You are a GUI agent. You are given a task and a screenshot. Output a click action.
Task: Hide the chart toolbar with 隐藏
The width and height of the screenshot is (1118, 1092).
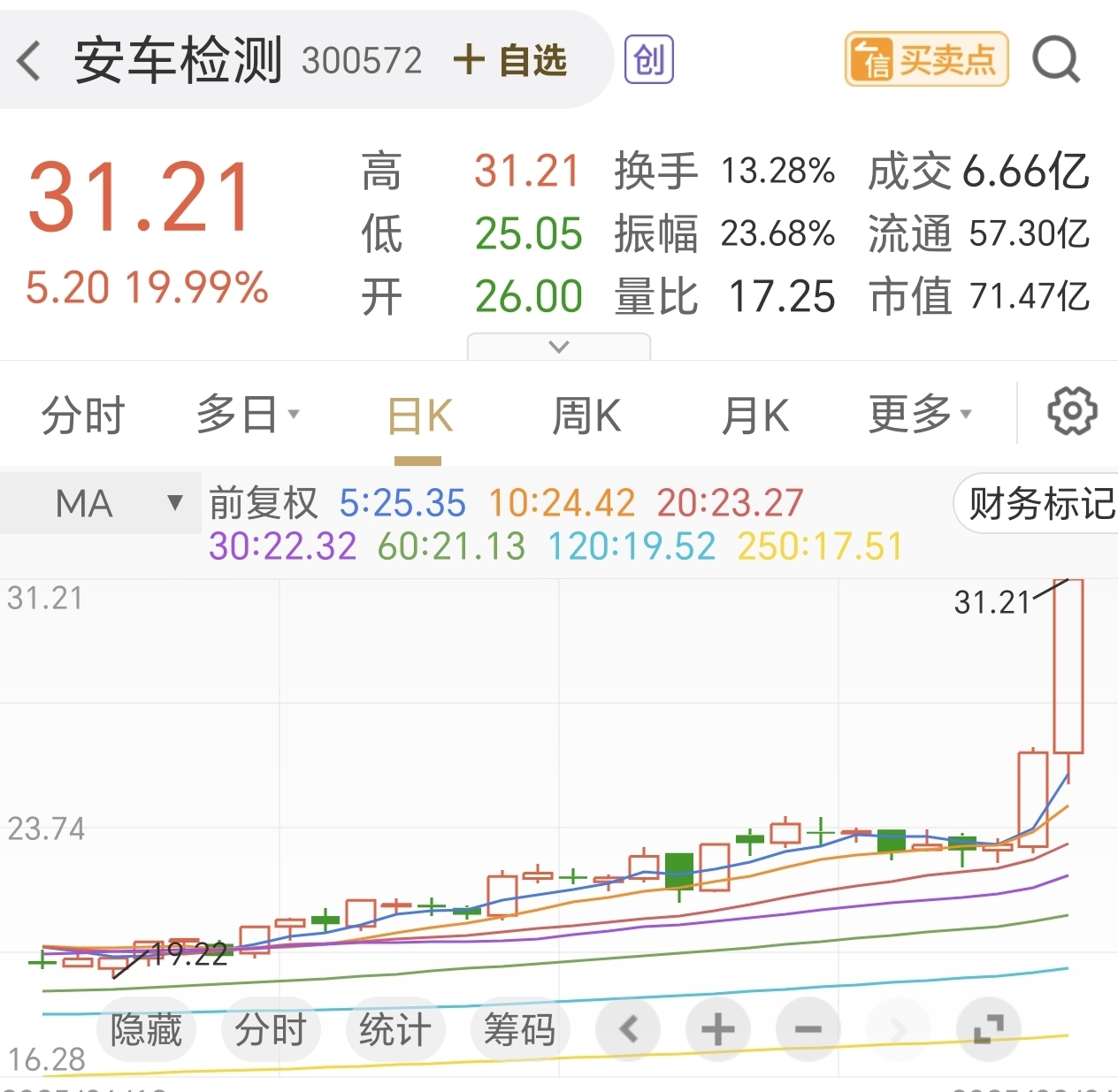[146, 1029]
